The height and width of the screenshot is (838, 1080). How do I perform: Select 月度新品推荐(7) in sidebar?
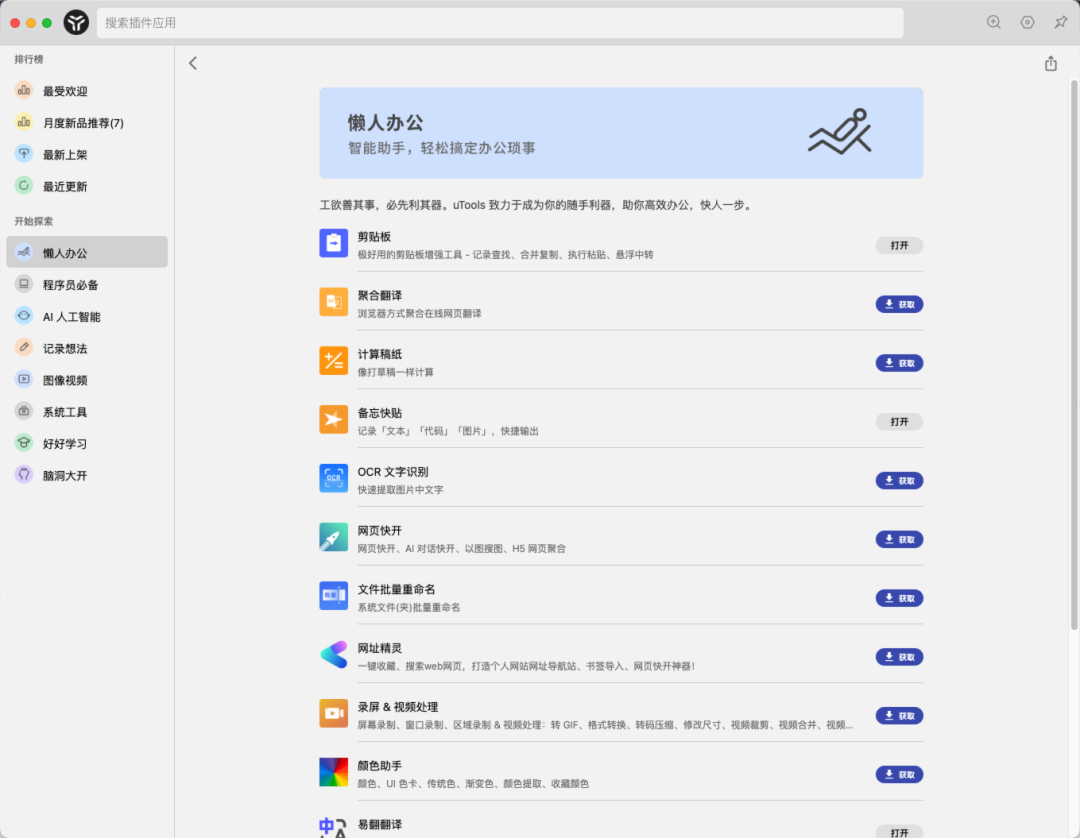point(87,123)
